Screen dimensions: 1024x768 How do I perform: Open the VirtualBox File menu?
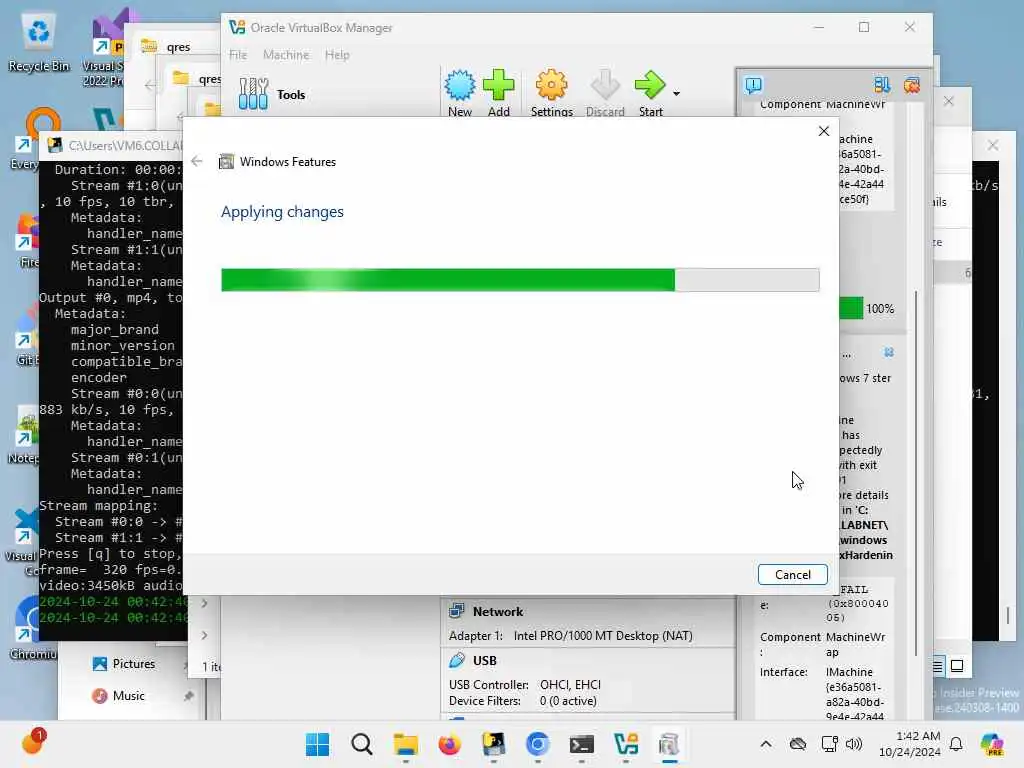point(238,55)
